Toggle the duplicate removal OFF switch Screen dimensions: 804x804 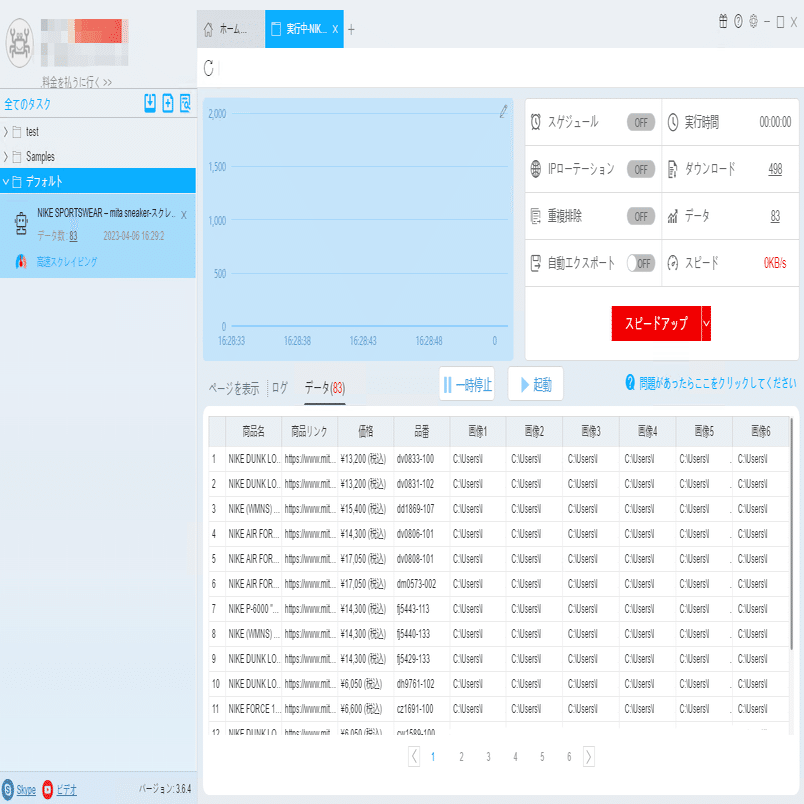641,216
